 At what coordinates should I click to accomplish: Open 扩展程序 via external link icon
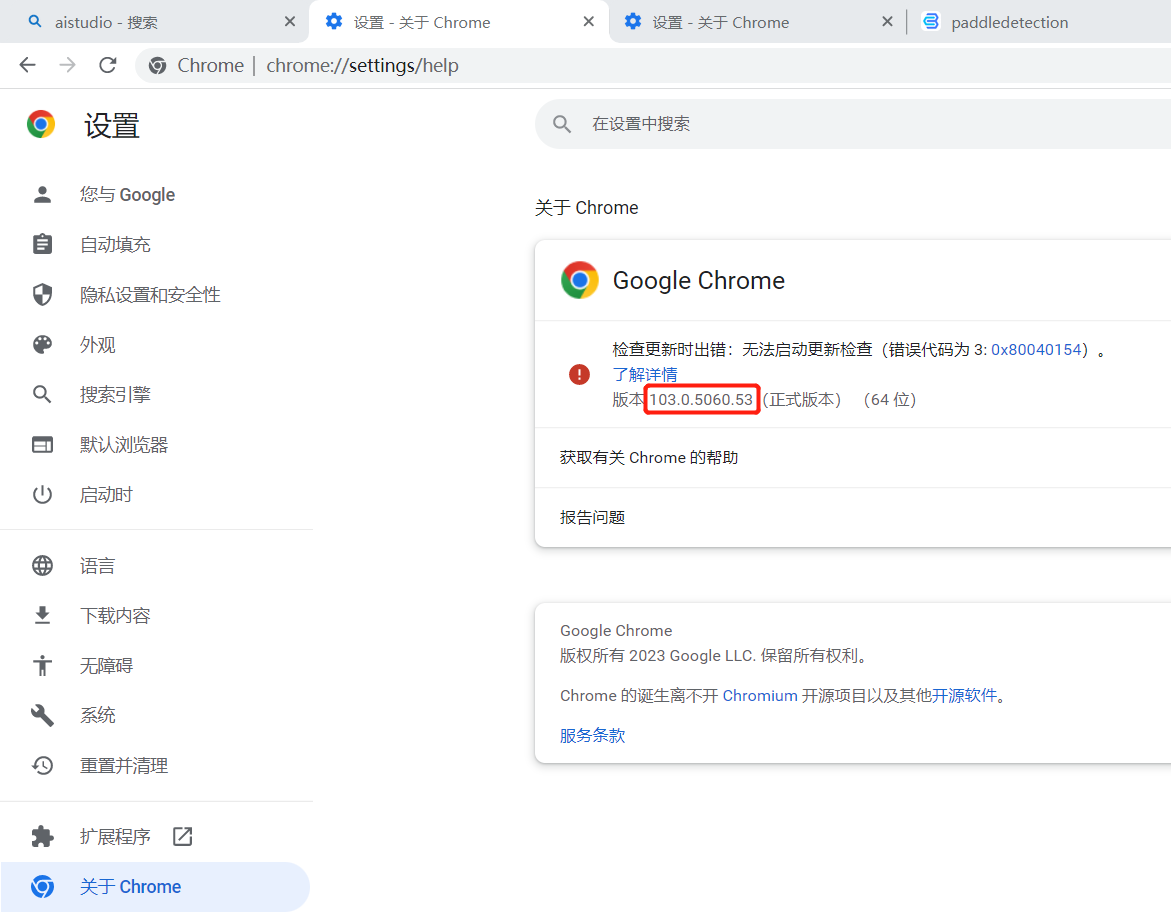[x=182, y=836]
